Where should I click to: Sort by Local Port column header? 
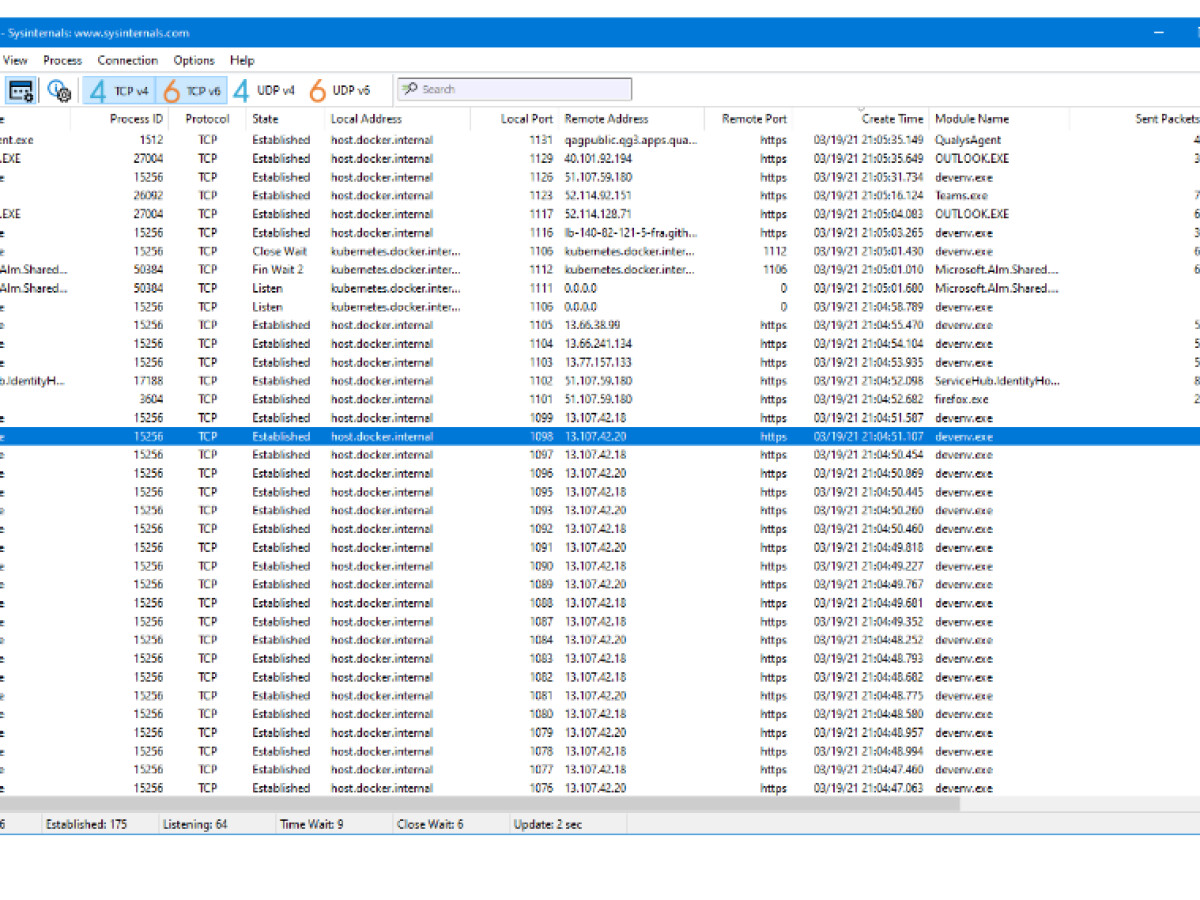click(x=526, y=119)
